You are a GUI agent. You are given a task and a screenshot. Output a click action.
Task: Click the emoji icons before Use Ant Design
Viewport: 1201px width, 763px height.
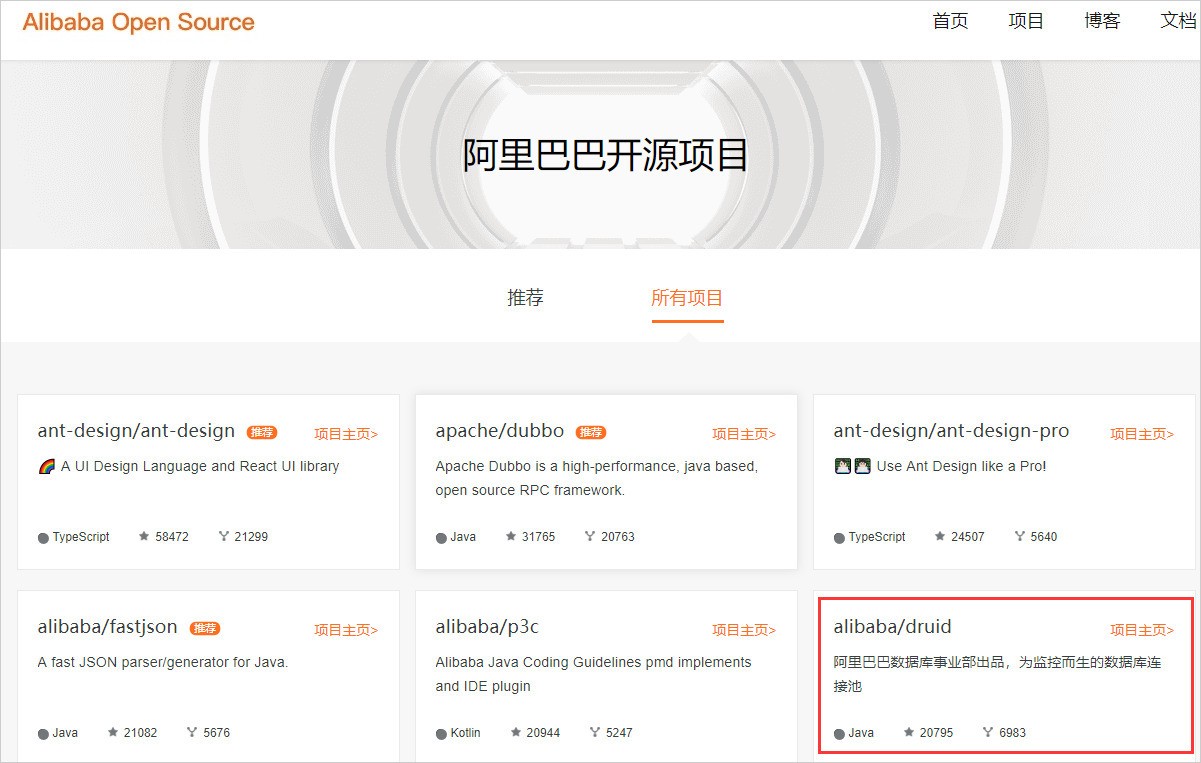point(852,466)
